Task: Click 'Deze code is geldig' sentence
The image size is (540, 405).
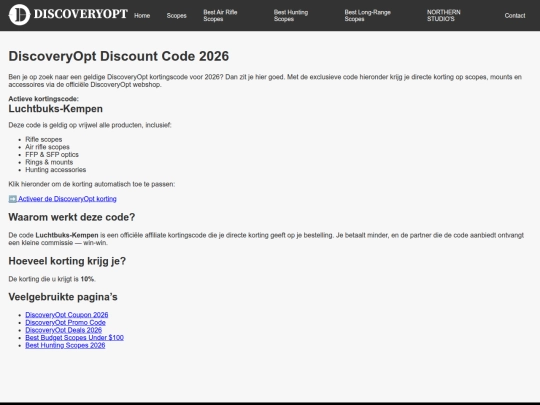Action: click(x=90, y=125)
